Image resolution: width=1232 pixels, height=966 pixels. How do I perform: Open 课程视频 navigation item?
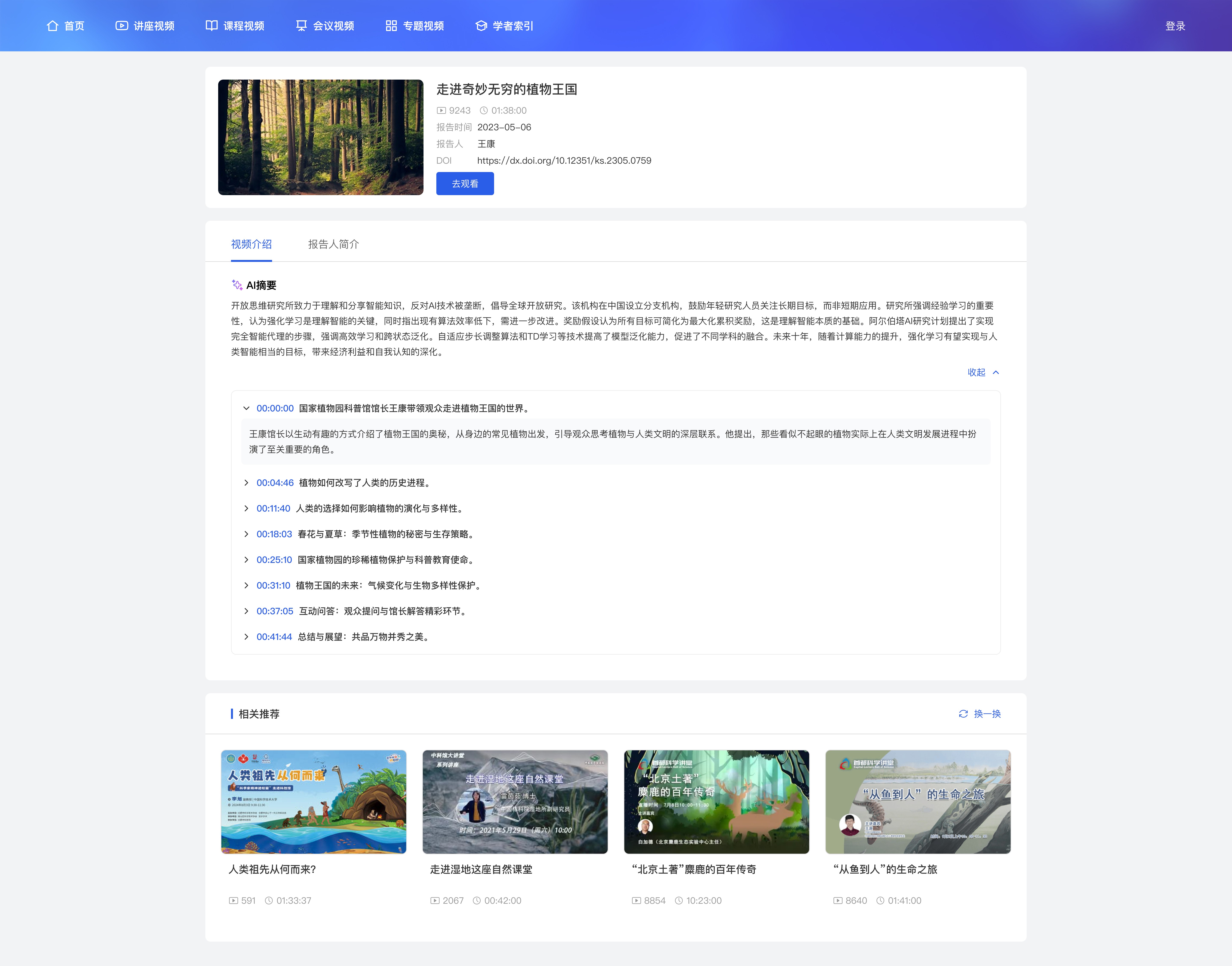[235, 26]
